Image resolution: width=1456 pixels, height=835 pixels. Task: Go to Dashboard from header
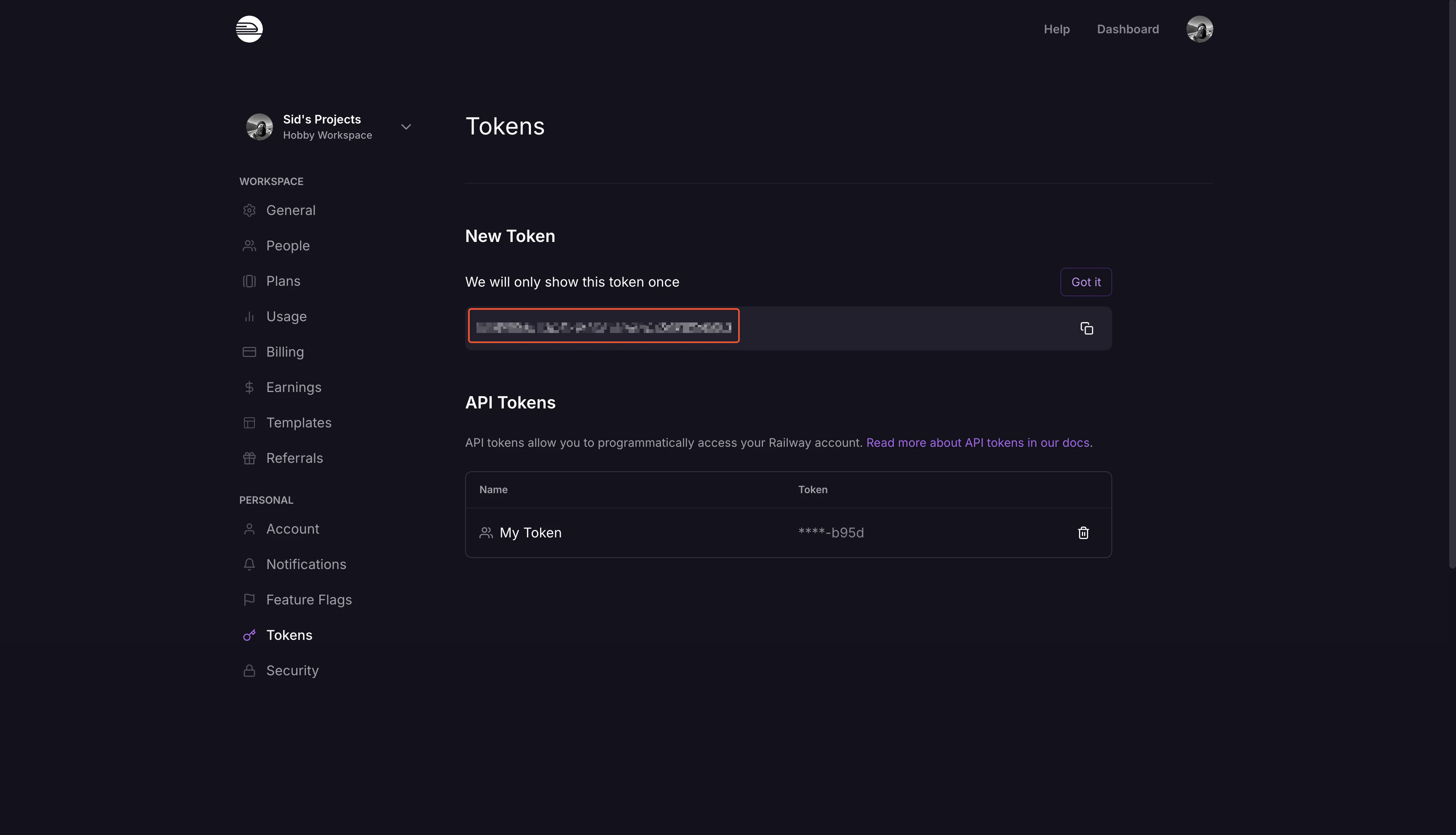1127,29
